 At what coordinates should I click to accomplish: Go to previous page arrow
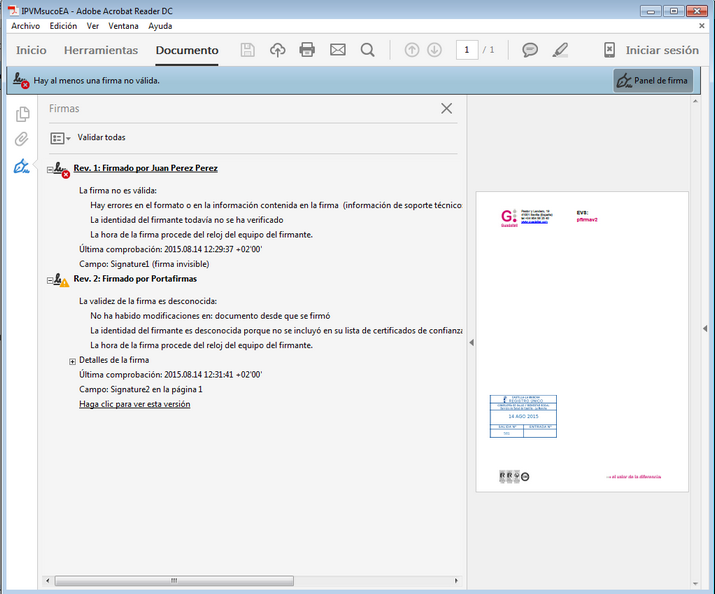click(412, 50)
